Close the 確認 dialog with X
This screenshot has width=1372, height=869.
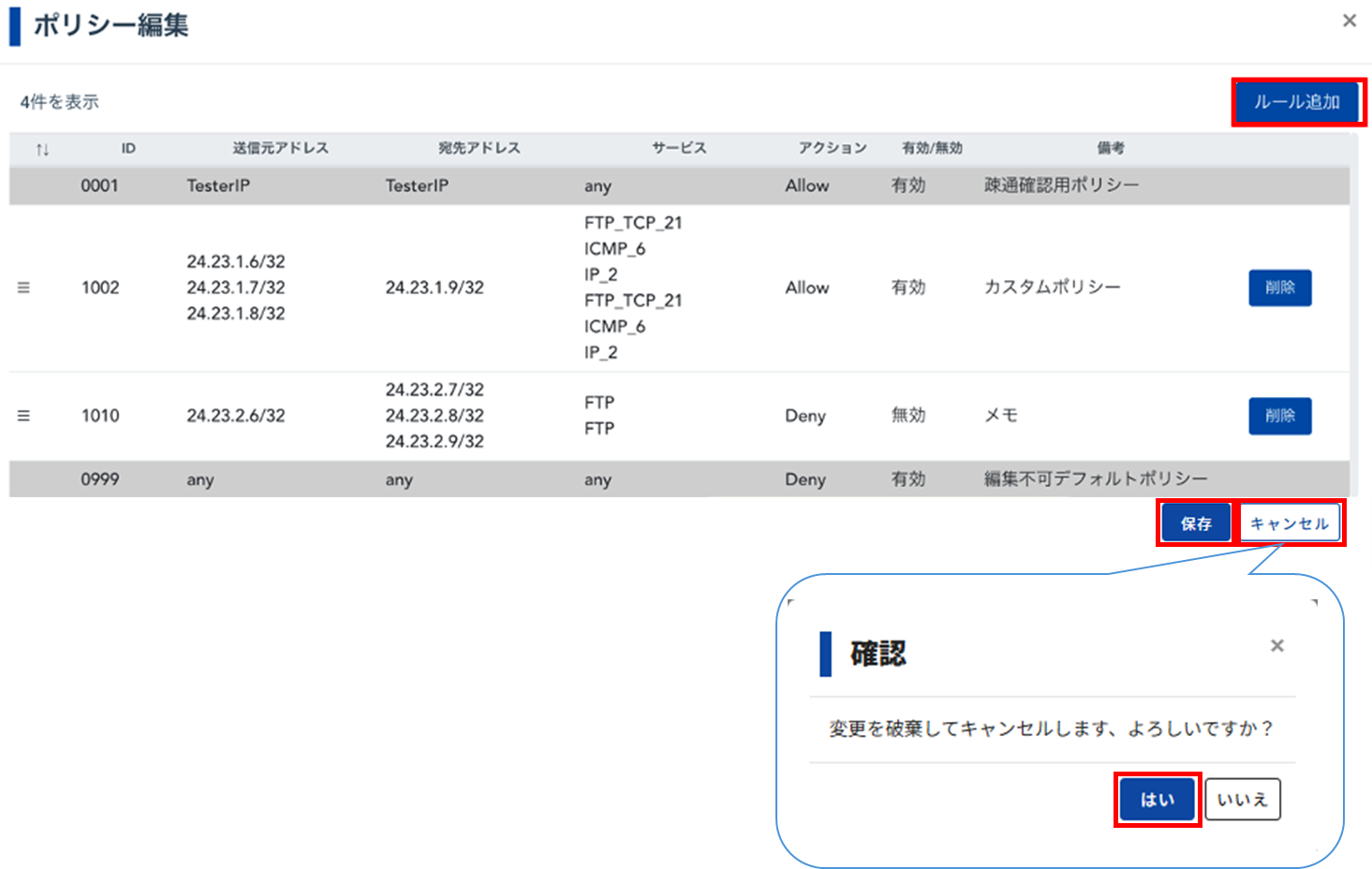(1276, 645)
